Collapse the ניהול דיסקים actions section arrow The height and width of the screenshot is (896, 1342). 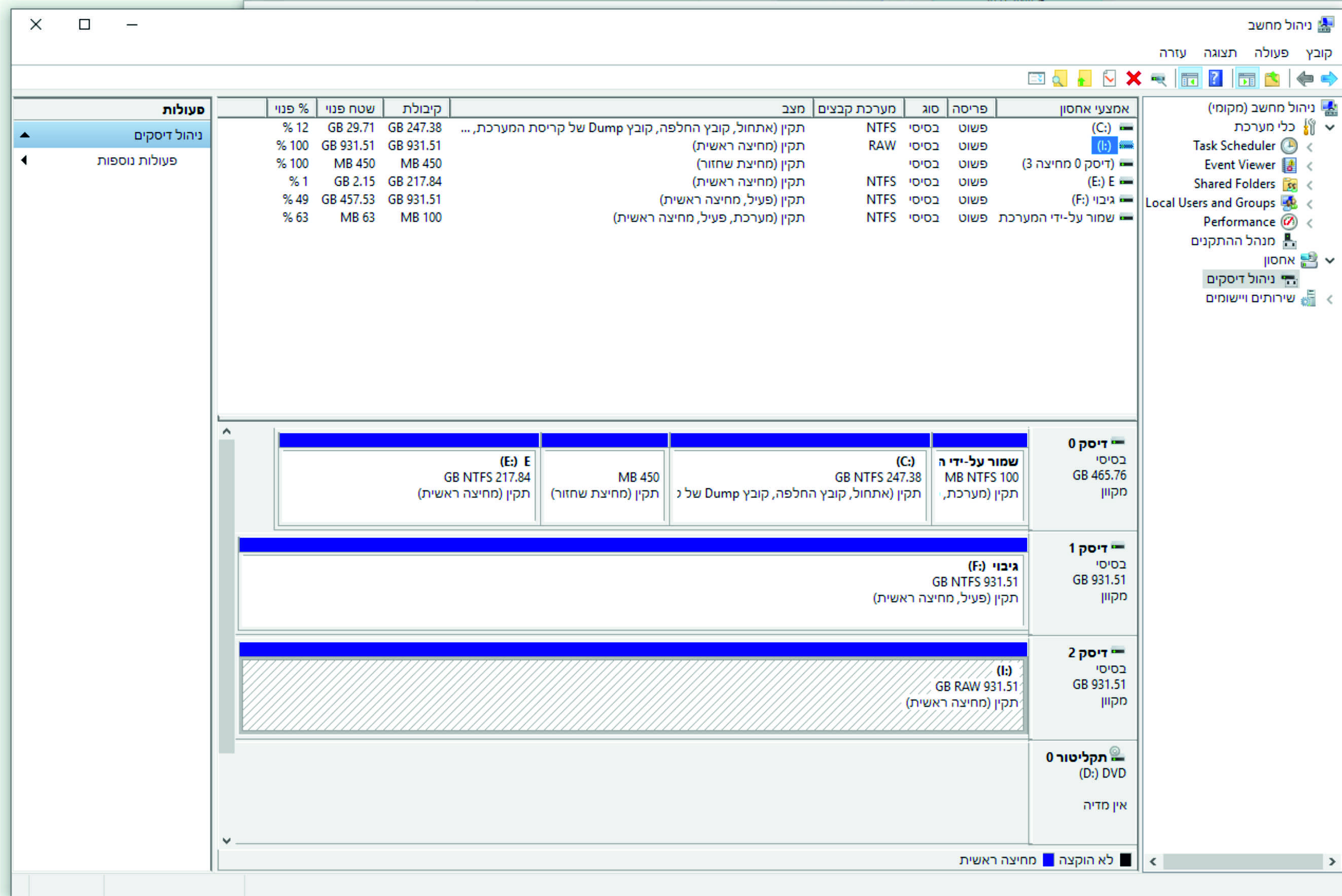click(x=24, y=135)
